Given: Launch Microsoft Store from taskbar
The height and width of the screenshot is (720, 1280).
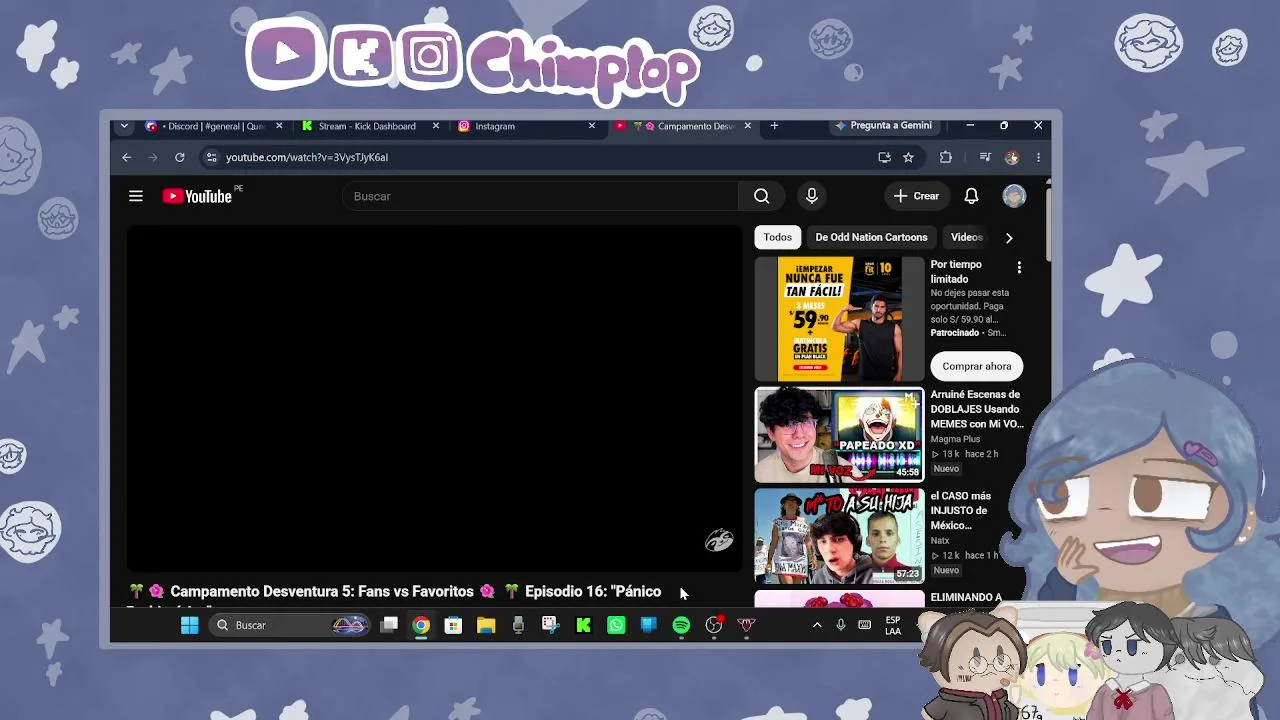Looking at the screenshot, I should [x=453, y=625].
